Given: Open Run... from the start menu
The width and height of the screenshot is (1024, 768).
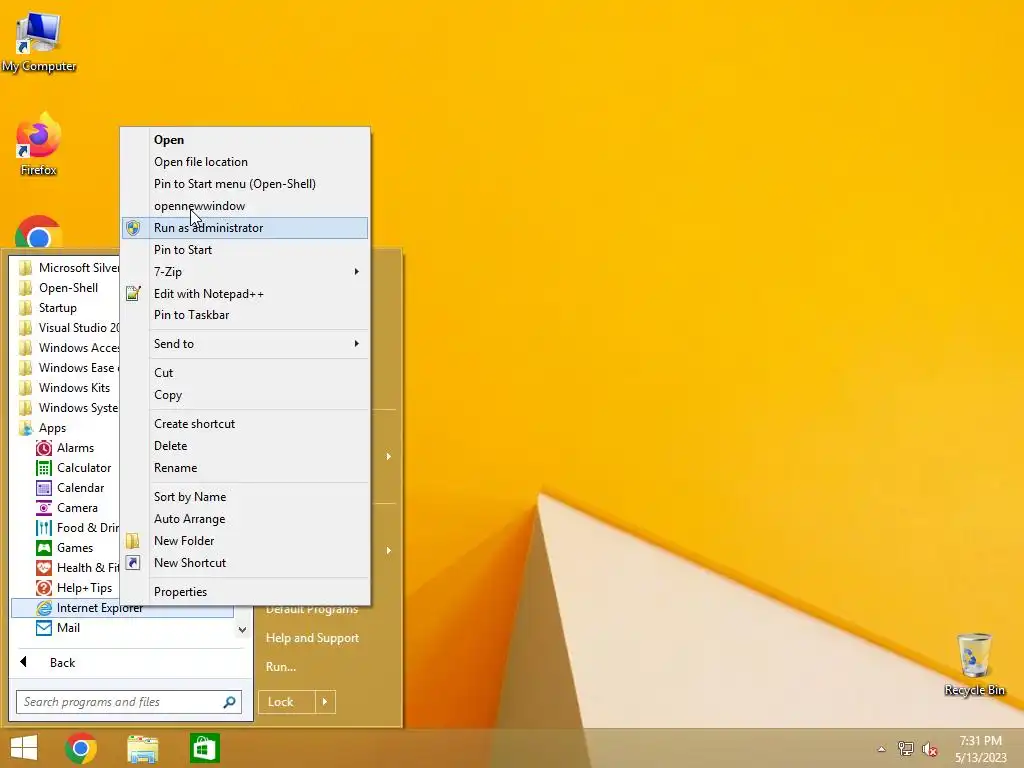Looking at the screenshot, I should [x=281, y=667].
